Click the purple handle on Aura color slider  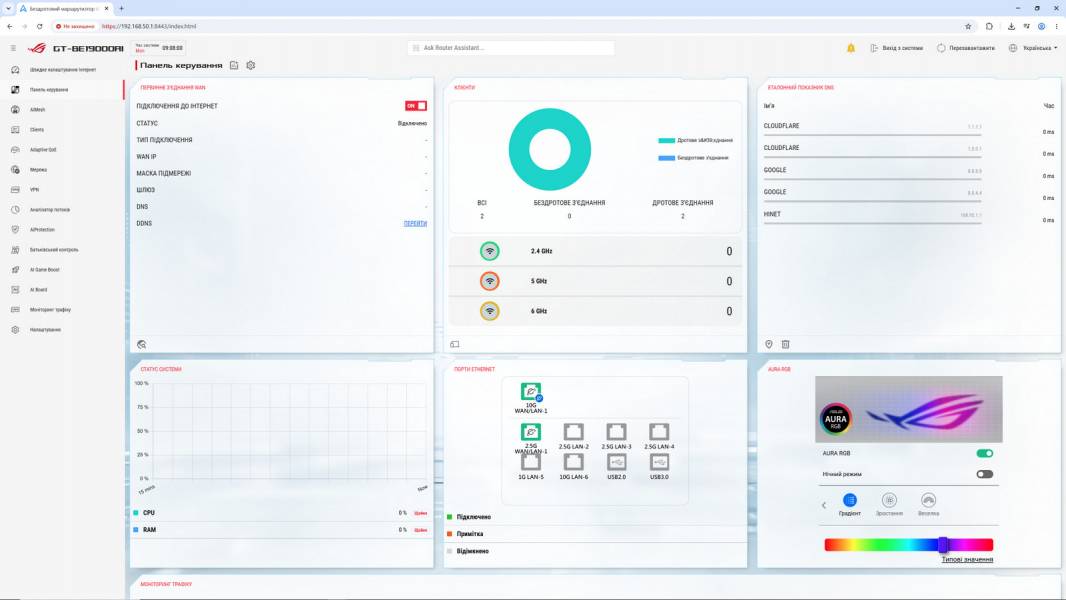pos(943,544)
